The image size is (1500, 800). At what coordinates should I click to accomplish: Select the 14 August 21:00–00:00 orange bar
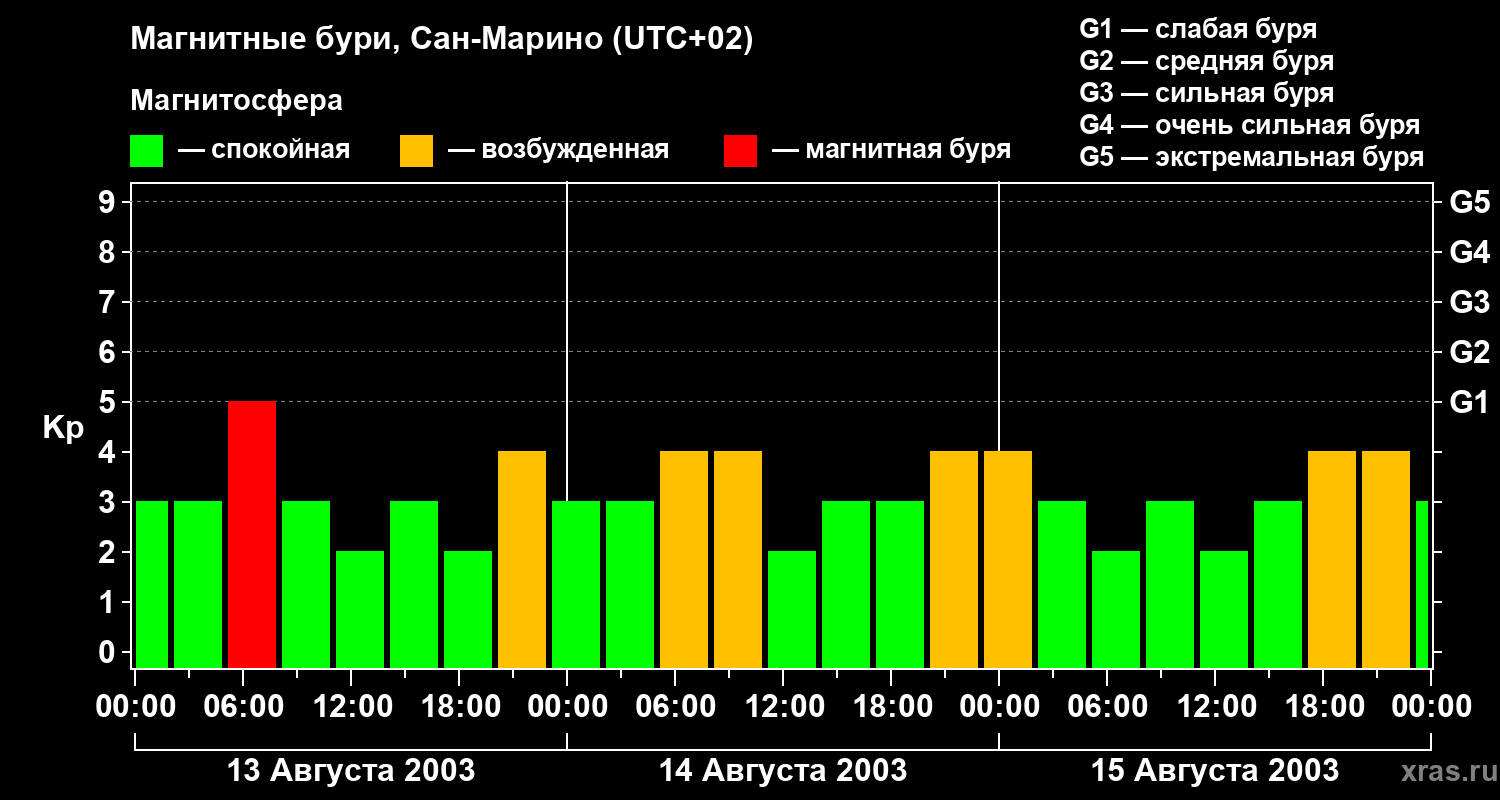coord(954,560)
